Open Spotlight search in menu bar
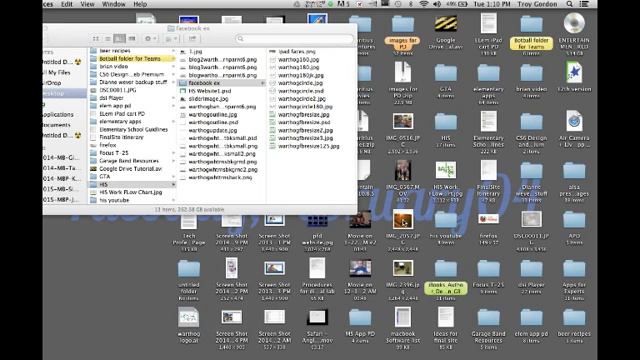The width and height of the screenshot is (640, 360). click(x=569, y=4)
